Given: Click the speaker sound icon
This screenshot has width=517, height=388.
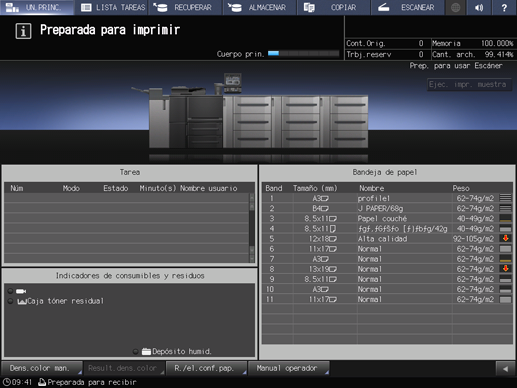Looking at the screenshot, I should pyautogui.click(x=479, y=7).
